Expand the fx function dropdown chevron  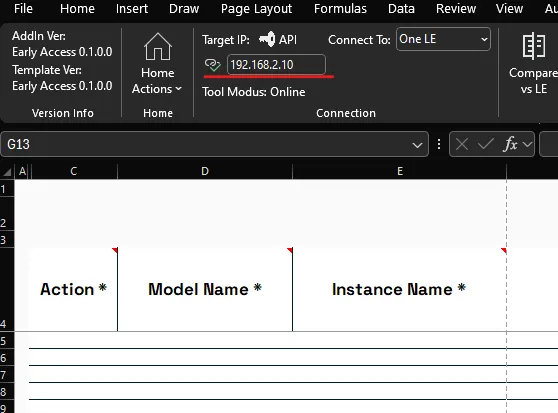point(527,144)
